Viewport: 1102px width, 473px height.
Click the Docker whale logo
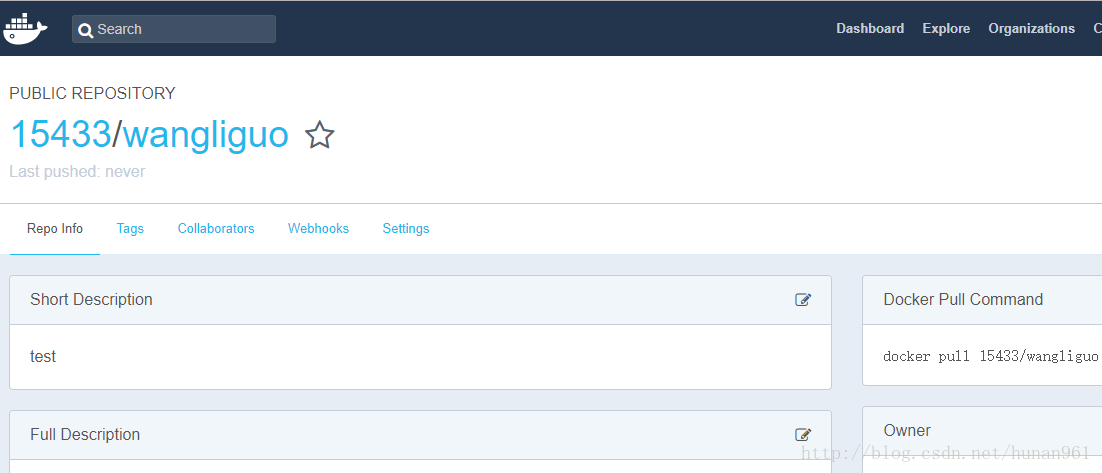26,28
